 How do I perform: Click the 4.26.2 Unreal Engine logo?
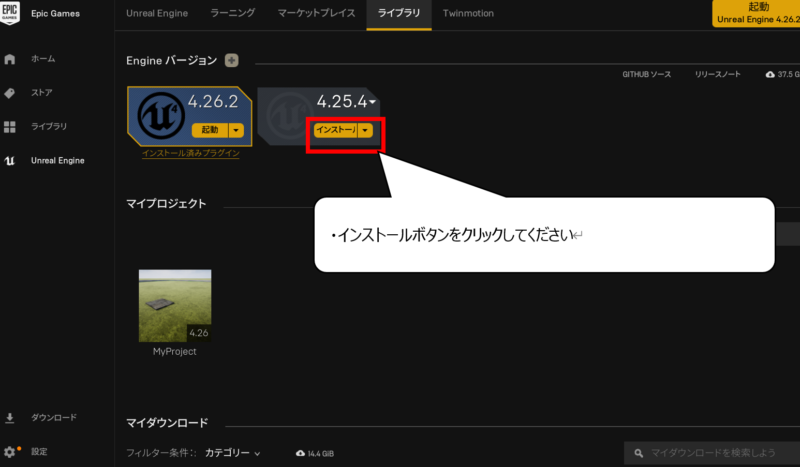pyautogui.click(x=161, y=116)
